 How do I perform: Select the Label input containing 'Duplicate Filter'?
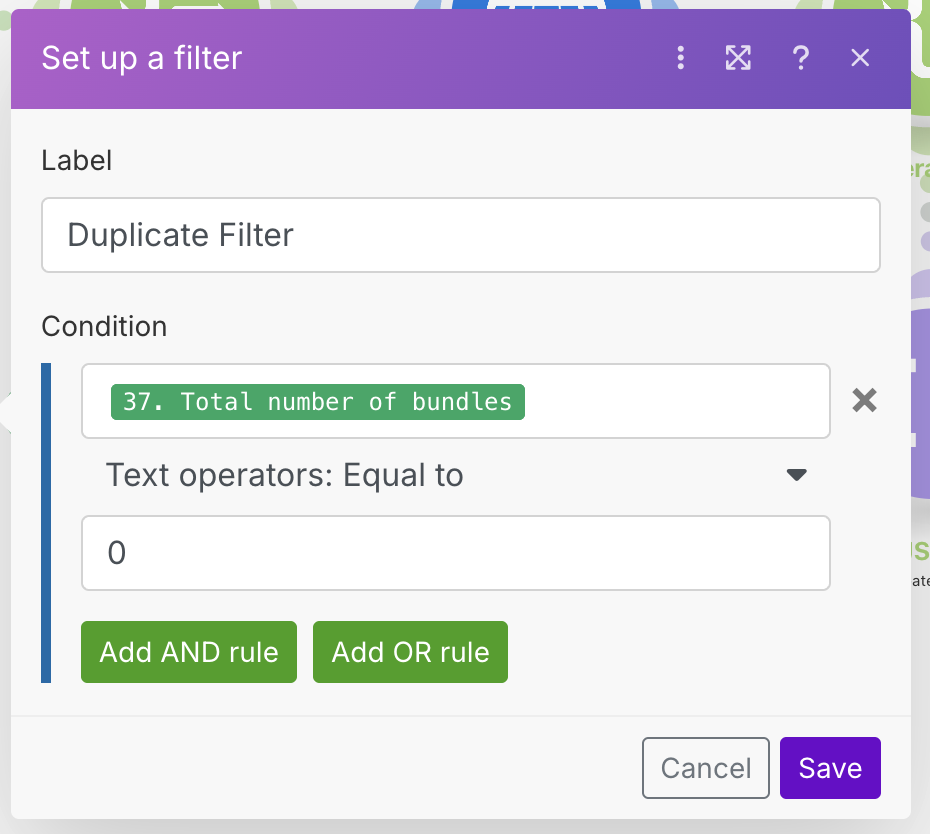click(461, 235)
